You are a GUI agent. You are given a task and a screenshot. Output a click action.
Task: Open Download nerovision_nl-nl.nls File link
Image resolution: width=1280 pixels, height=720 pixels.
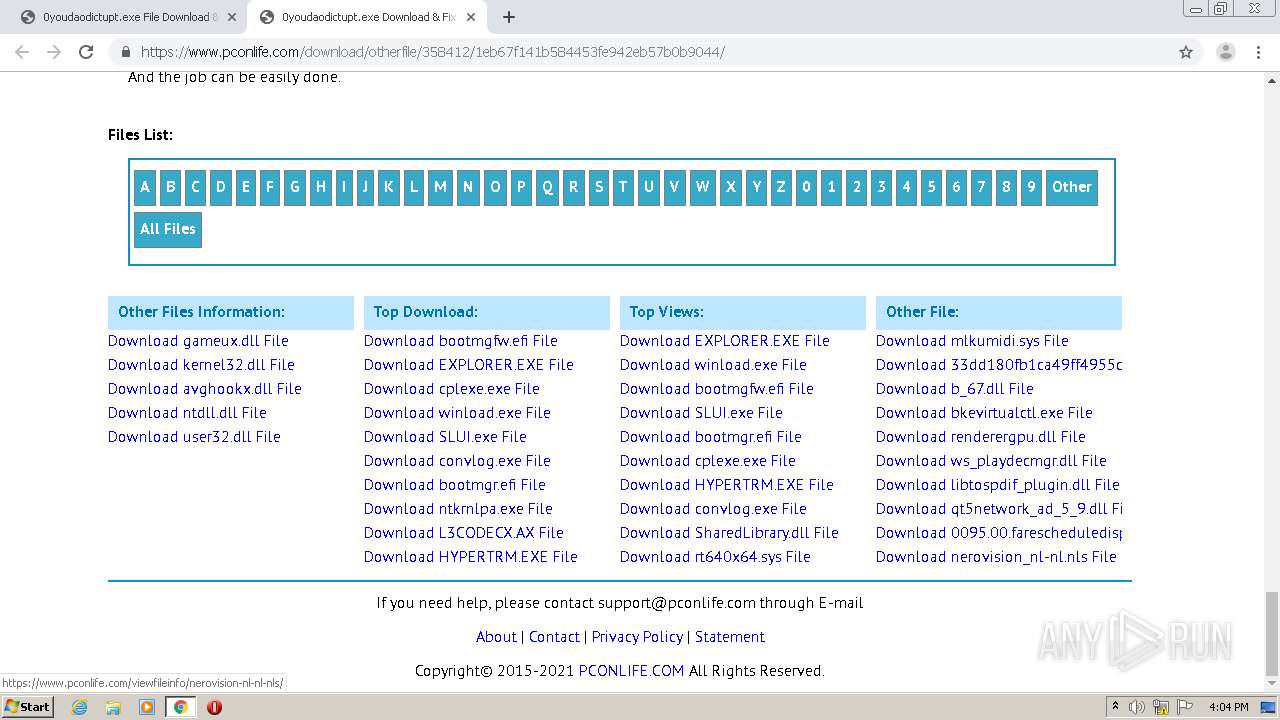(996, 557)
